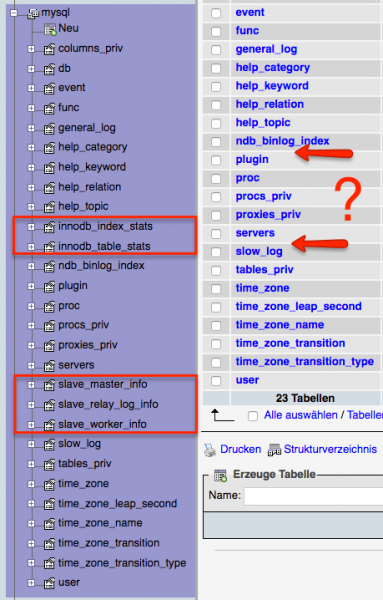
Task: Click the Alle auswählen link
Action: pyautogui.click(x=301, y=415)
